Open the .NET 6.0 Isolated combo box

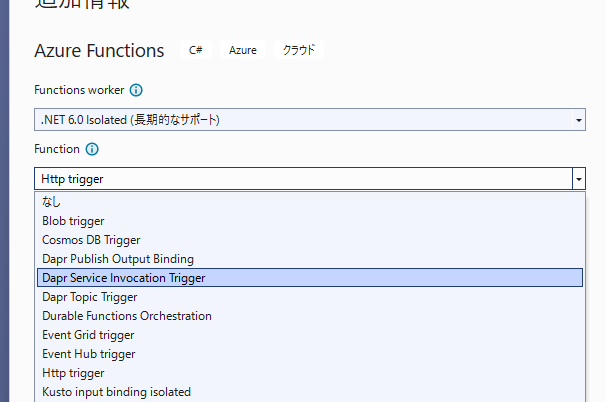(x=300, y=120)
